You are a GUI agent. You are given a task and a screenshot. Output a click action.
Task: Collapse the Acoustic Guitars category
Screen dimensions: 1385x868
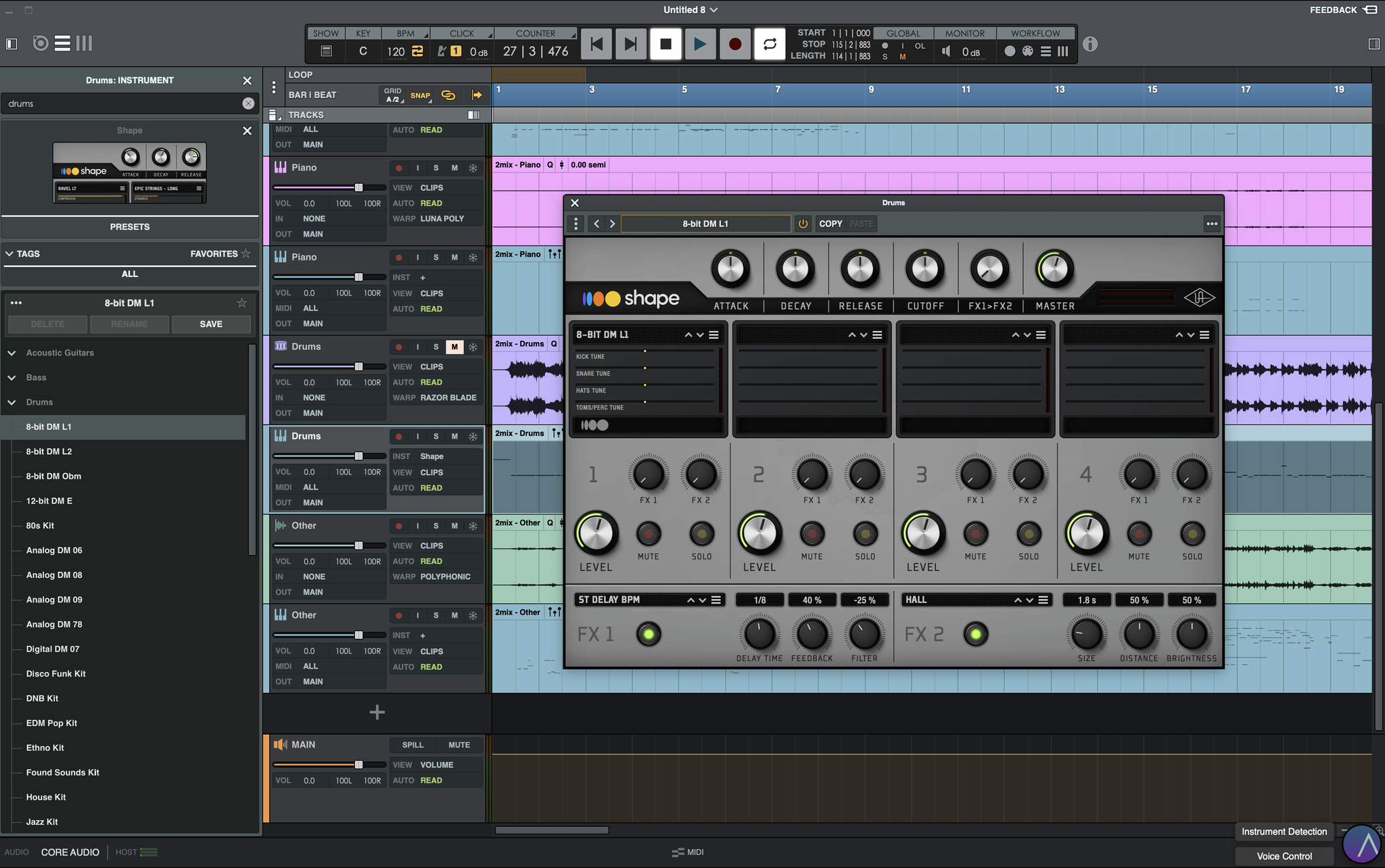pyautogui.click(x=11, y=353)
